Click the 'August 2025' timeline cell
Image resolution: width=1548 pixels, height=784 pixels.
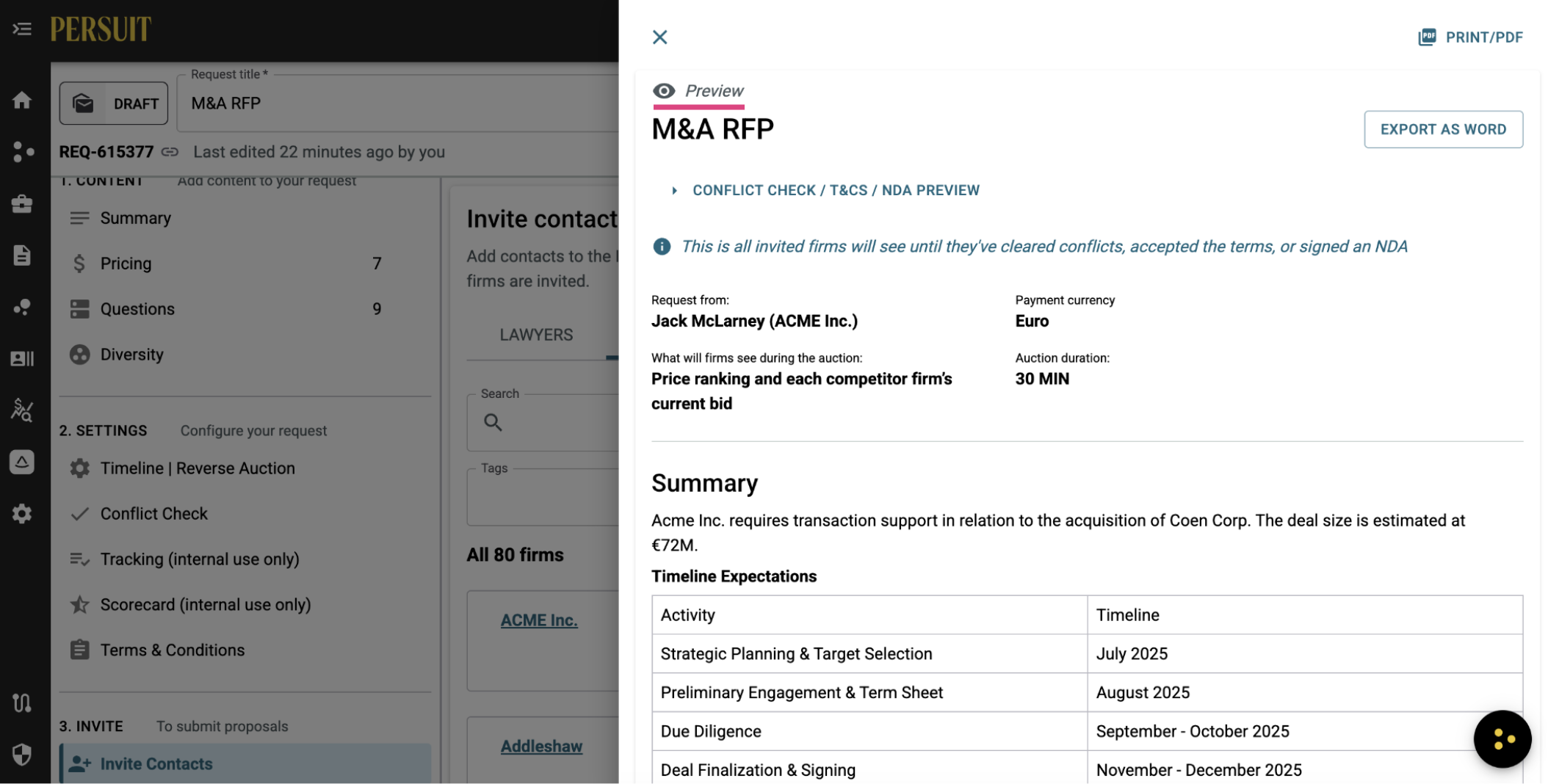tap(1305, 692)
